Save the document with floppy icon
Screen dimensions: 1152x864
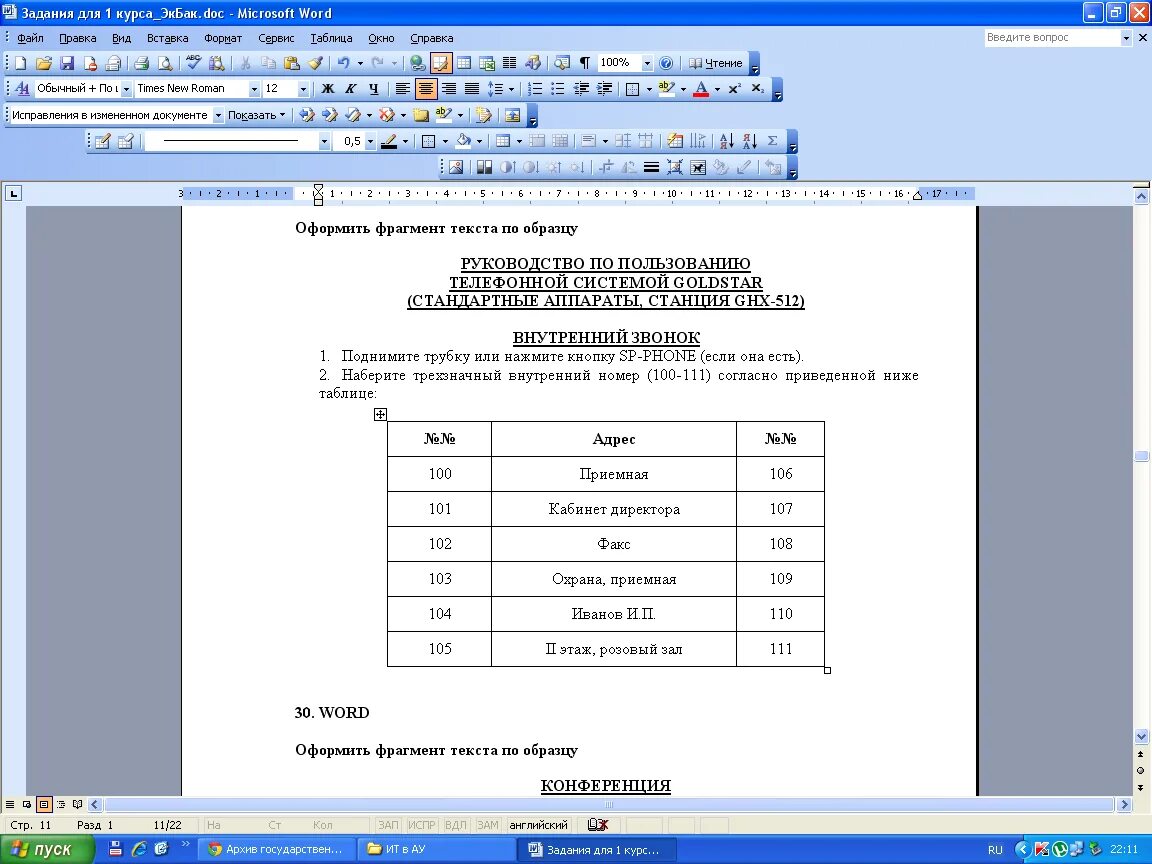click(x=67, y=63)
